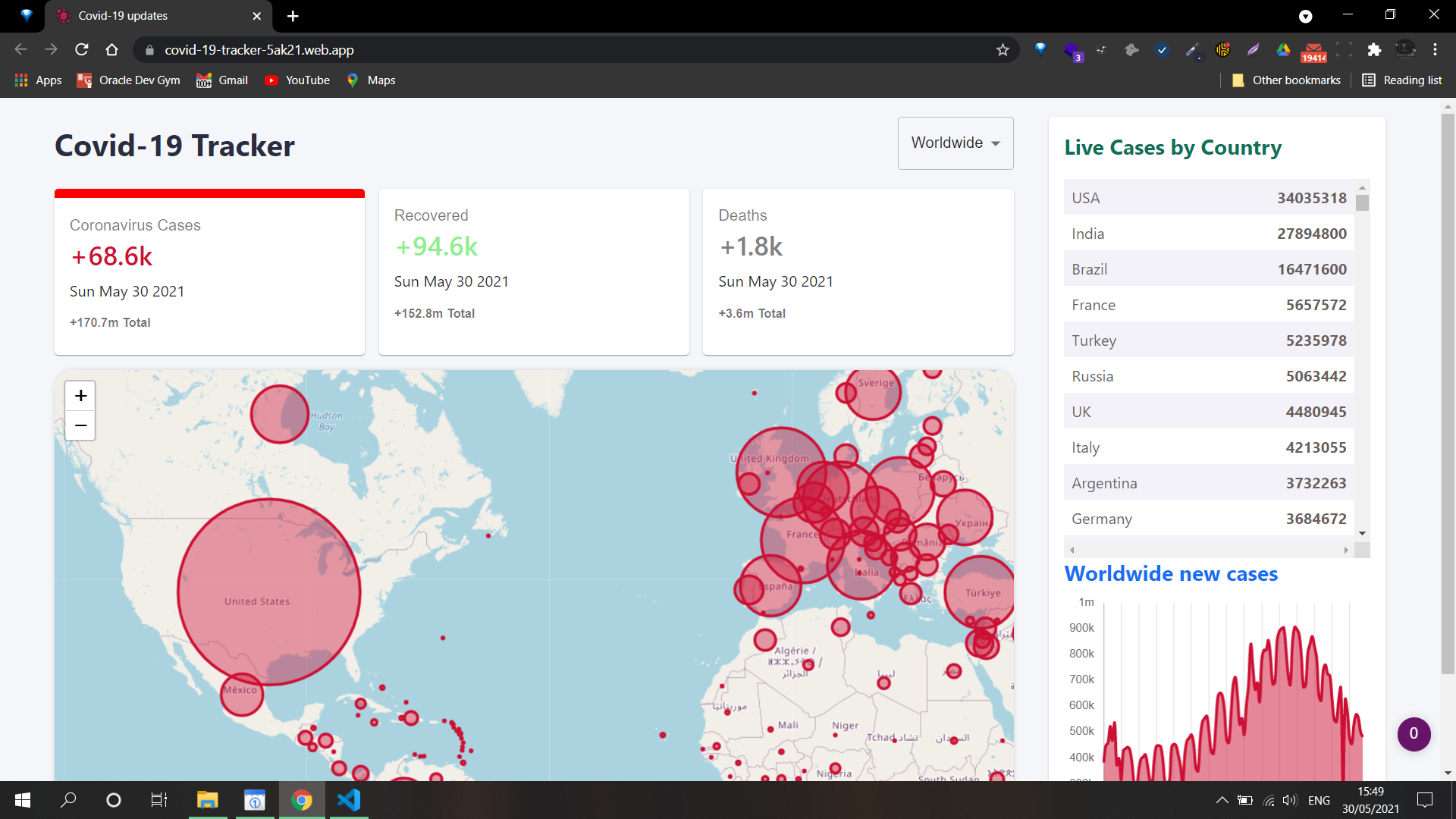
Task: Select the Coronavirus Cases card
Action: tap(209, 273)
